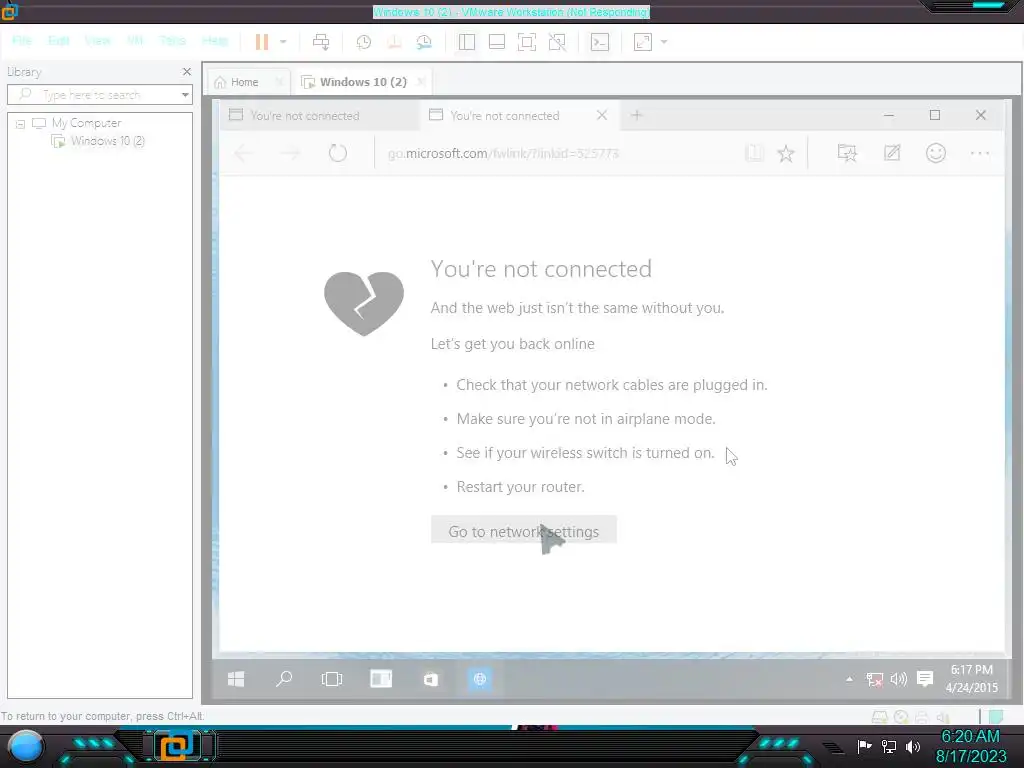Click the host network tray icon
The height and width of the screenshot is (768, 1024).
(889, 746)
